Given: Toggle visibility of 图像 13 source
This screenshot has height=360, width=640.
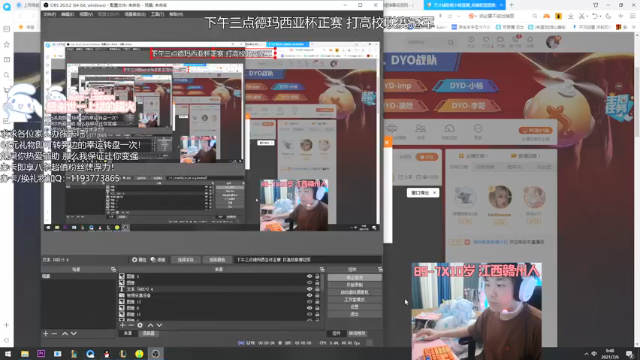Looking at the screenshot, I should click(309, 302).
